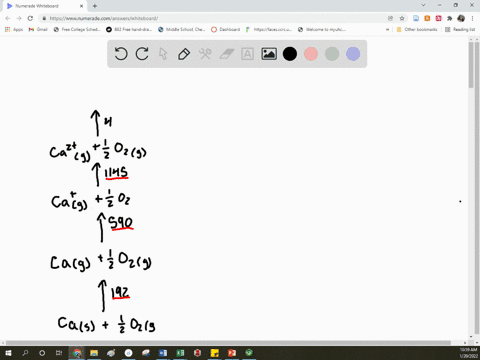
Task: Click the horizontal page scrollbar
Action: pos(228,343)
